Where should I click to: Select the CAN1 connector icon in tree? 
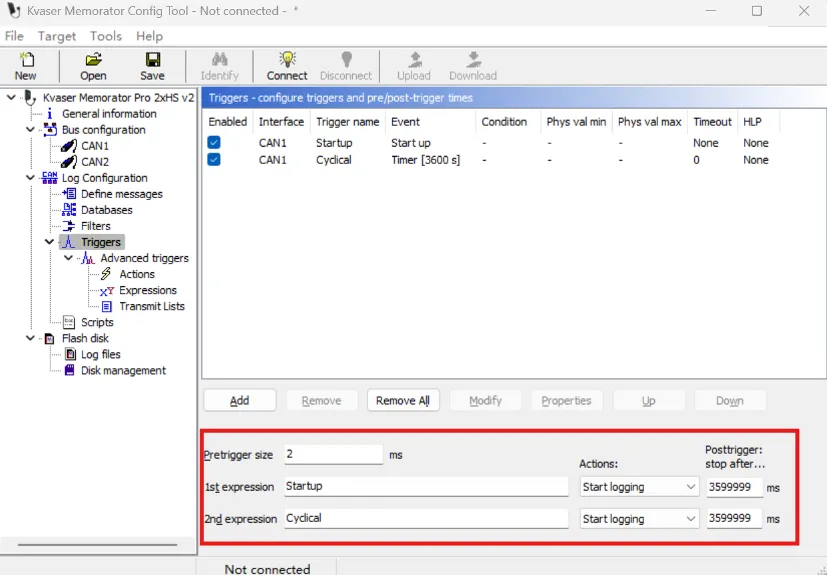[69, 146]
